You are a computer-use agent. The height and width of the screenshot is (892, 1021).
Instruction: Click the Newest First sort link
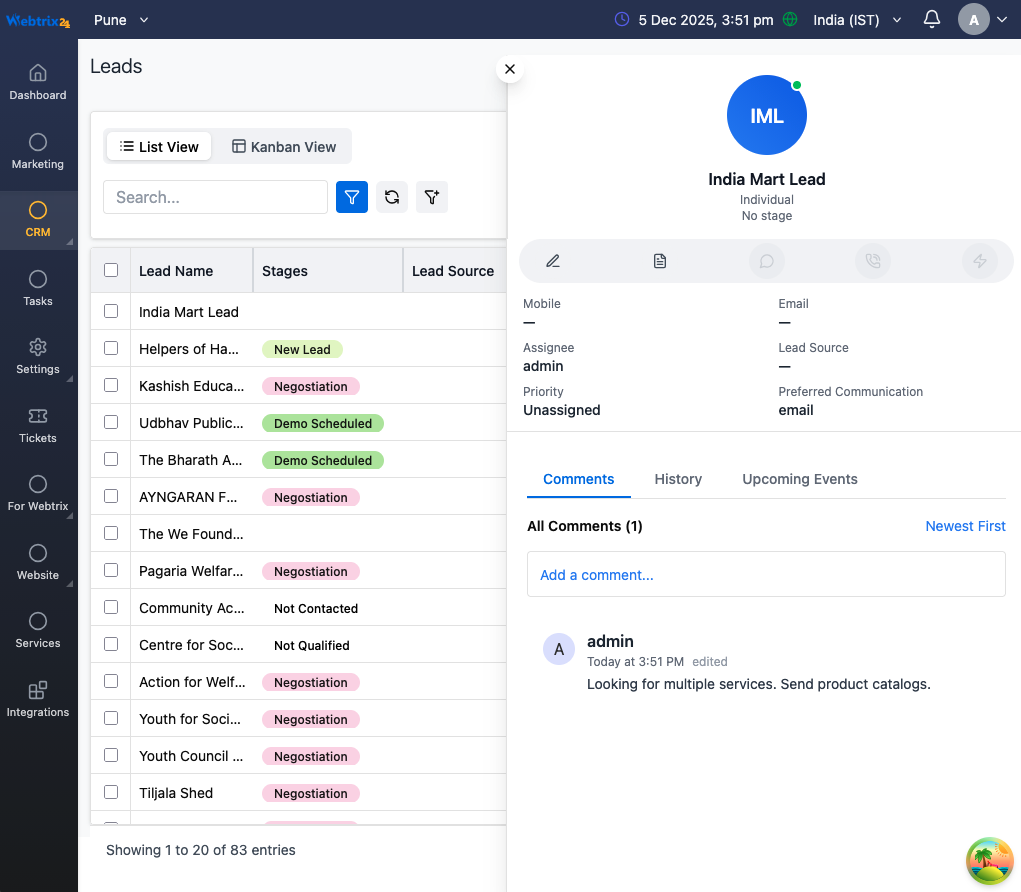965,526
